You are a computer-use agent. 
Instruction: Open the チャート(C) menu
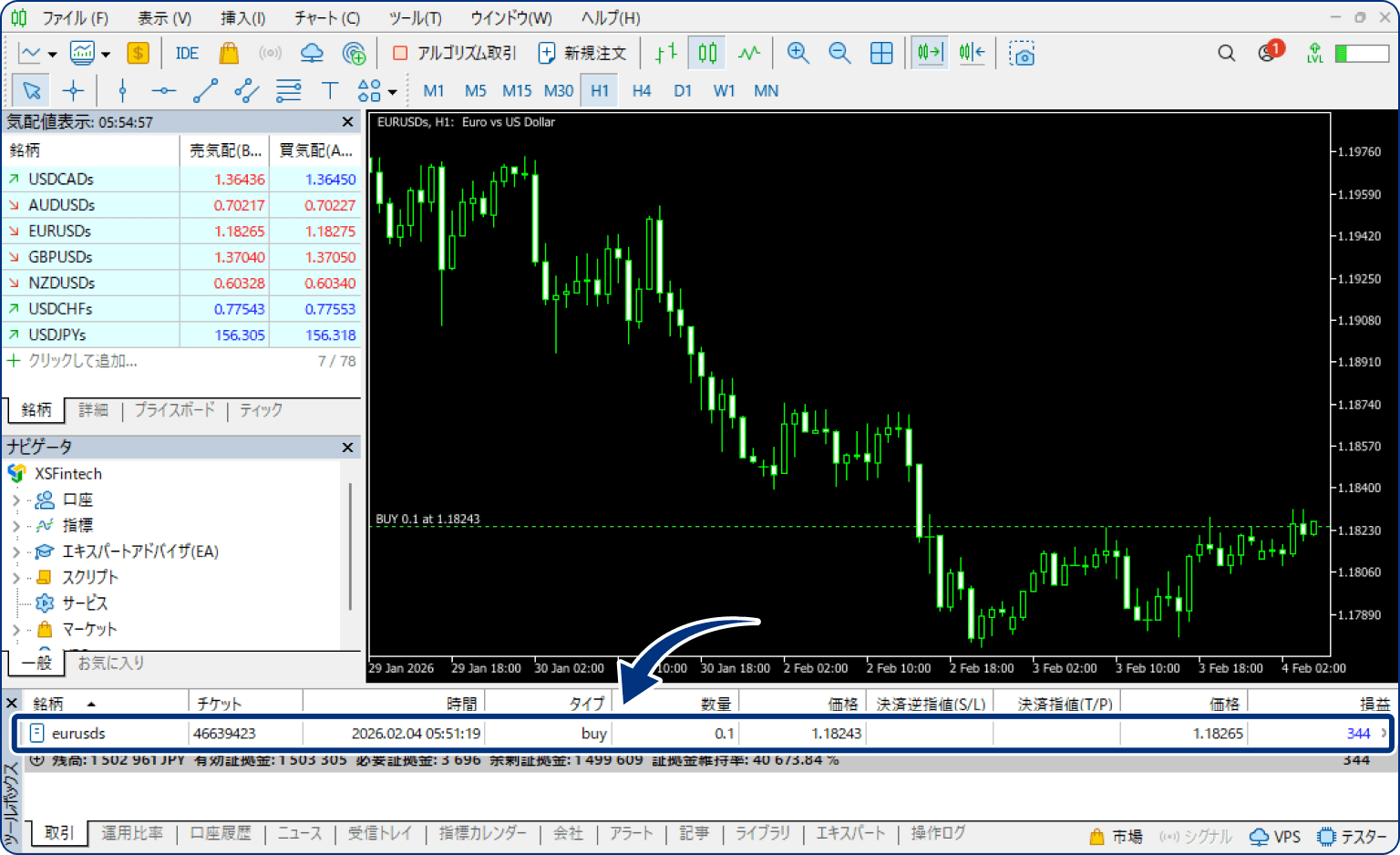click(x=326, y=18)
